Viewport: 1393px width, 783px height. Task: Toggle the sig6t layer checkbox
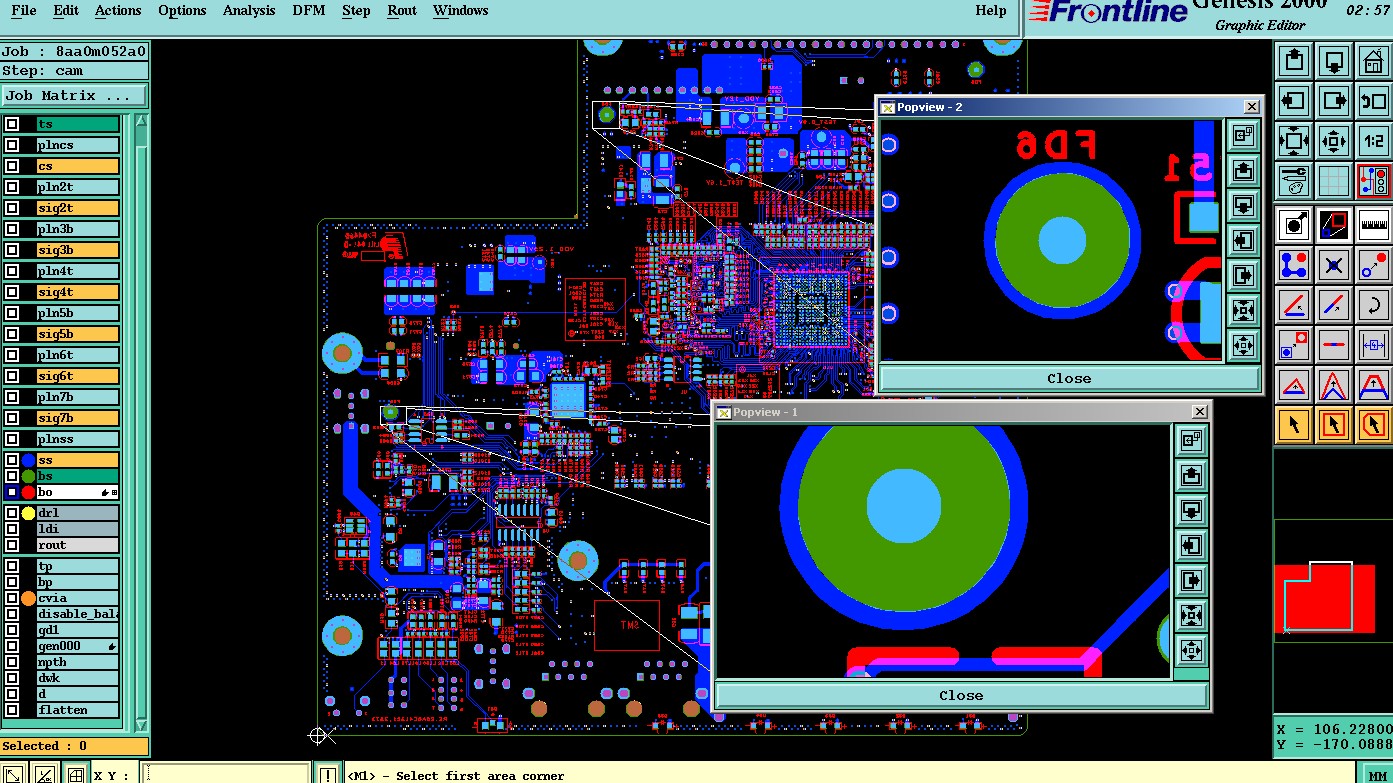[12, 376]
